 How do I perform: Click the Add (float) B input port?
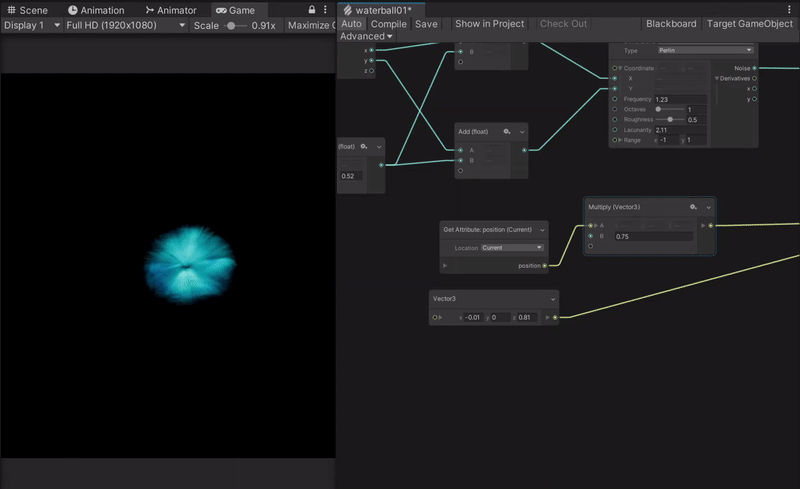tap(460, 160)
